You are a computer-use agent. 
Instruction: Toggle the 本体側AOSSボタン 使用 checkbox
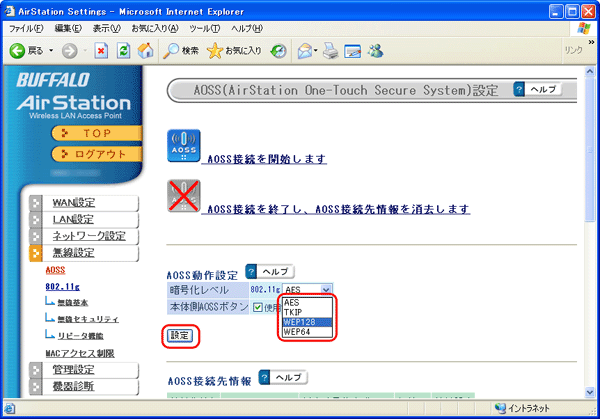pyautogui.click(x=258, y=307)
